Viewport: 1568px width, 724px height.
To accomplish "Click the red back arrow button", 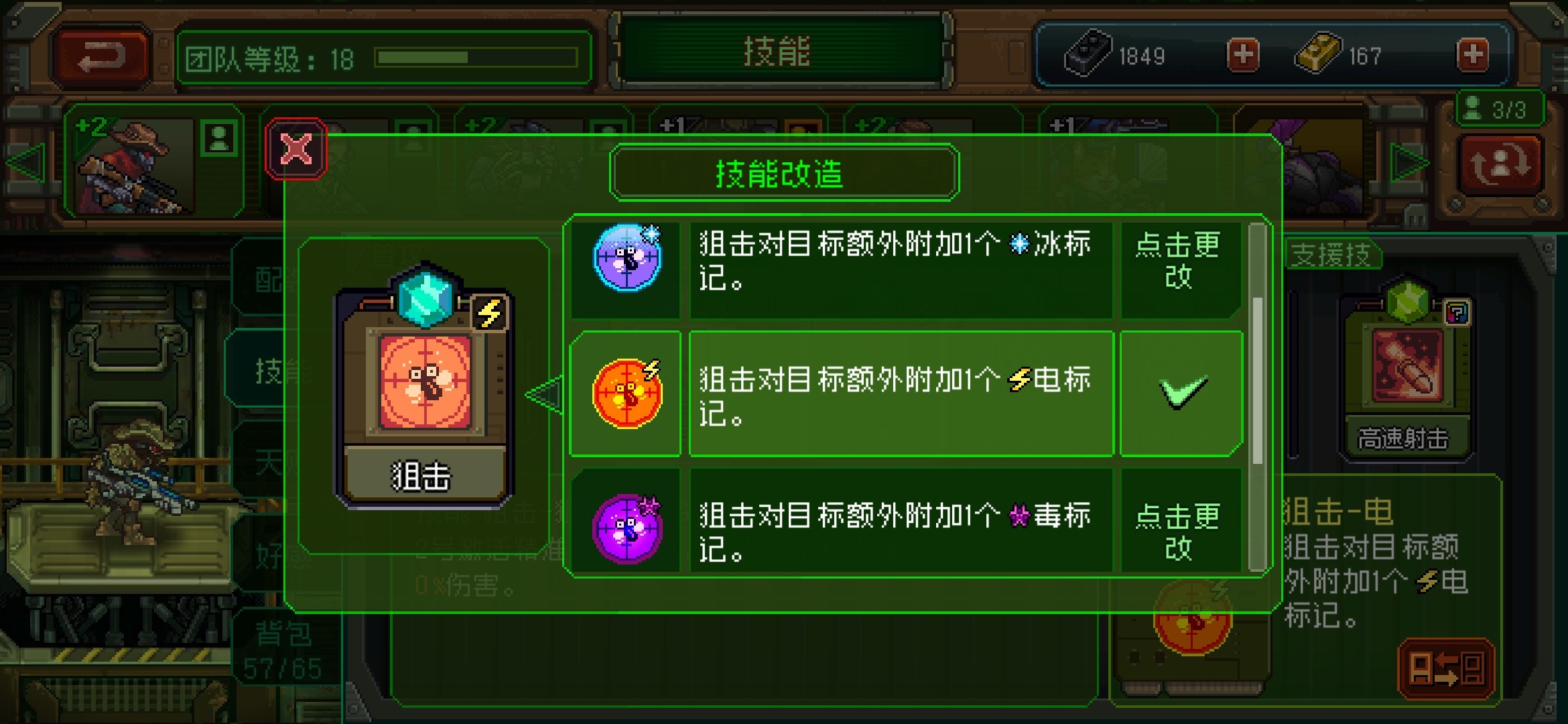I will tap(101, 57).
